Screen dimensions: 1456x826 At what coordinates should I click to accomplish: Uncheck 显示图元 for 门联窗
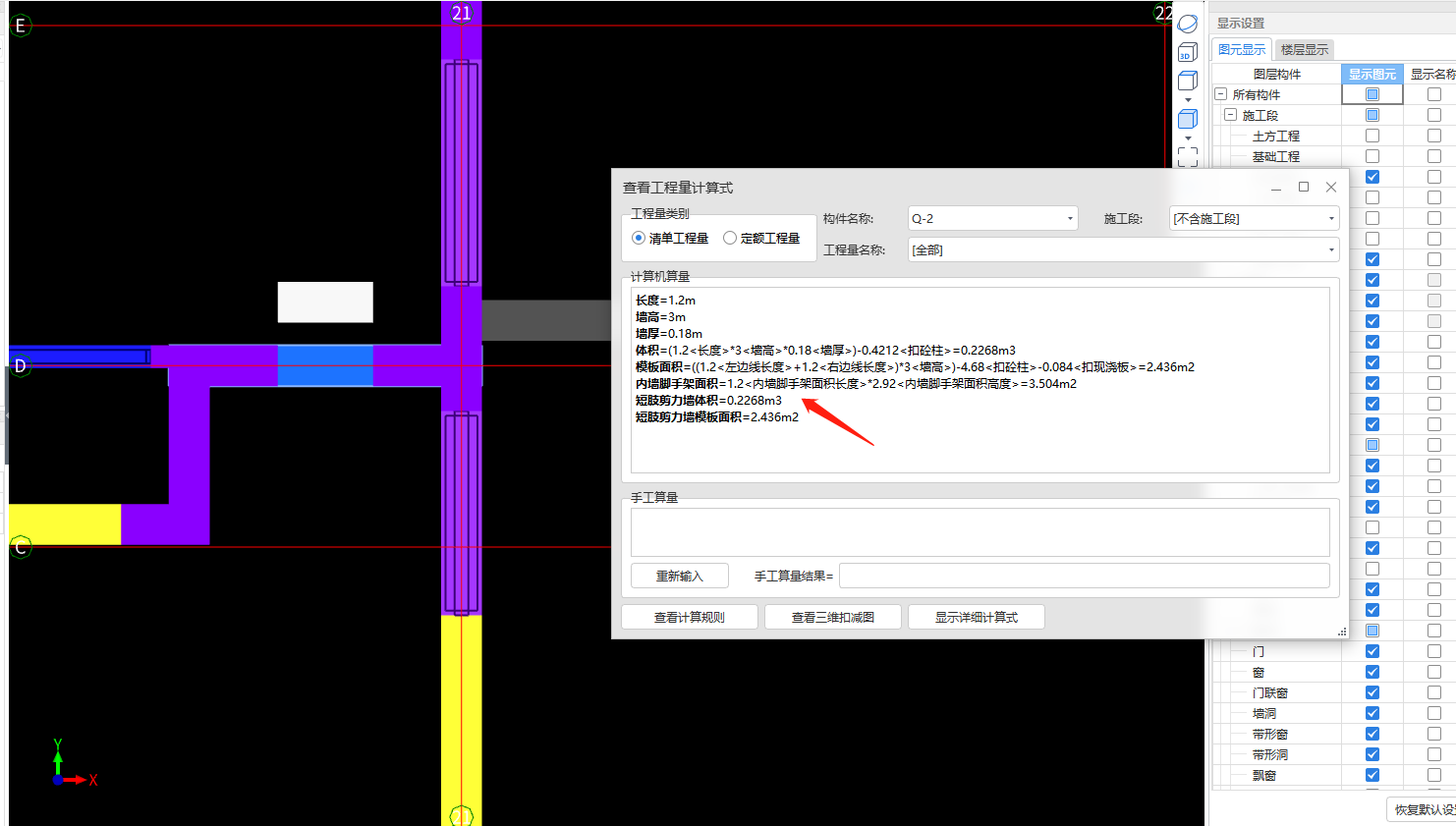pyautogui.click(x=1372, y=692)
